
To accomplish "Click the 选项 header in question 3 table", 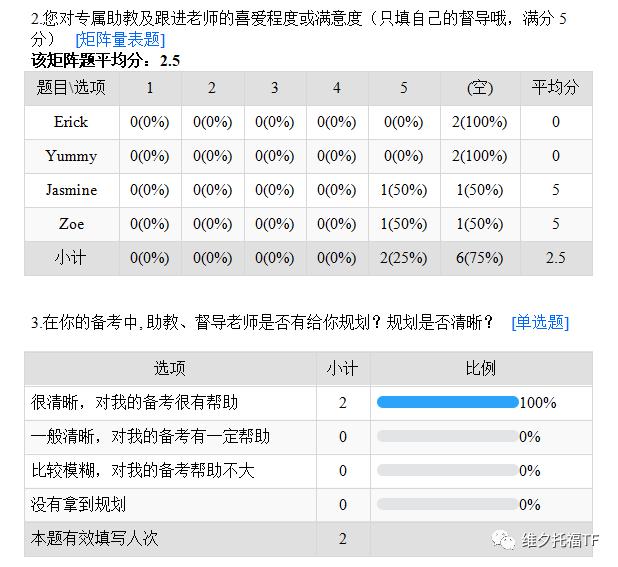I will click(x=169, y=369).
